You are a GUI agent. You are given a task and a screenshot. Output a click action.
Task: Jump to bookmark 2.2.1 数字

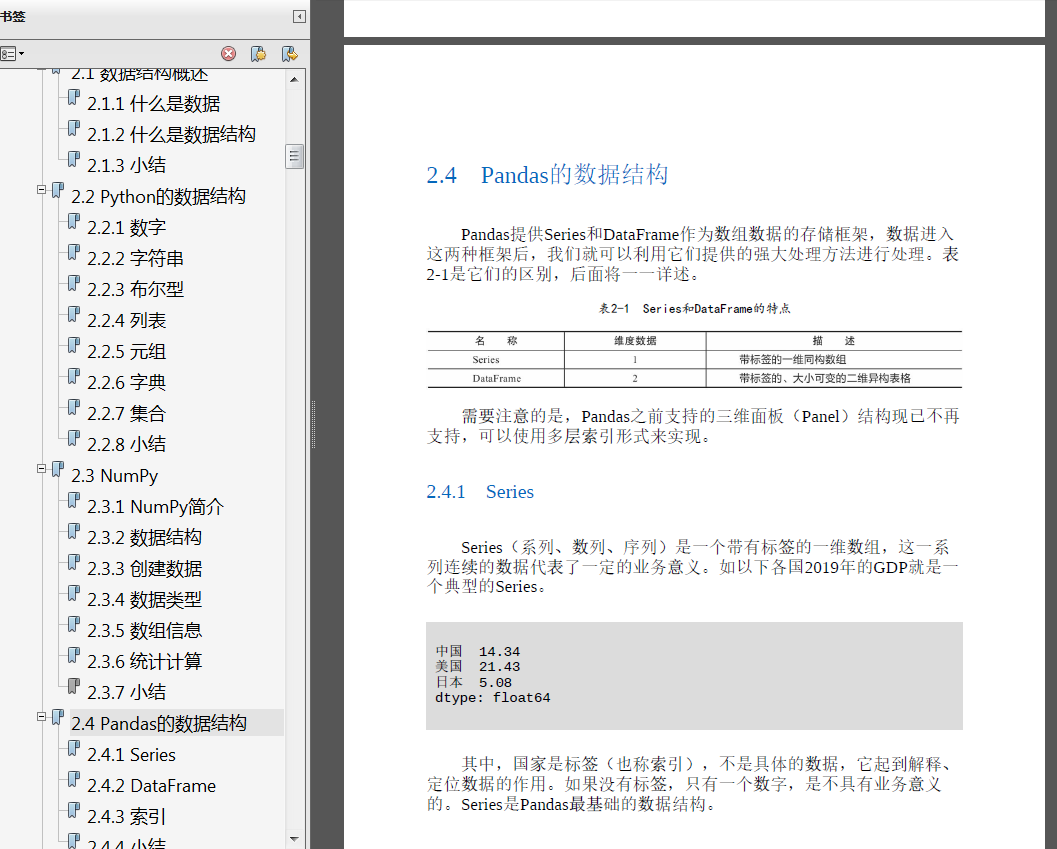[126, 227]
